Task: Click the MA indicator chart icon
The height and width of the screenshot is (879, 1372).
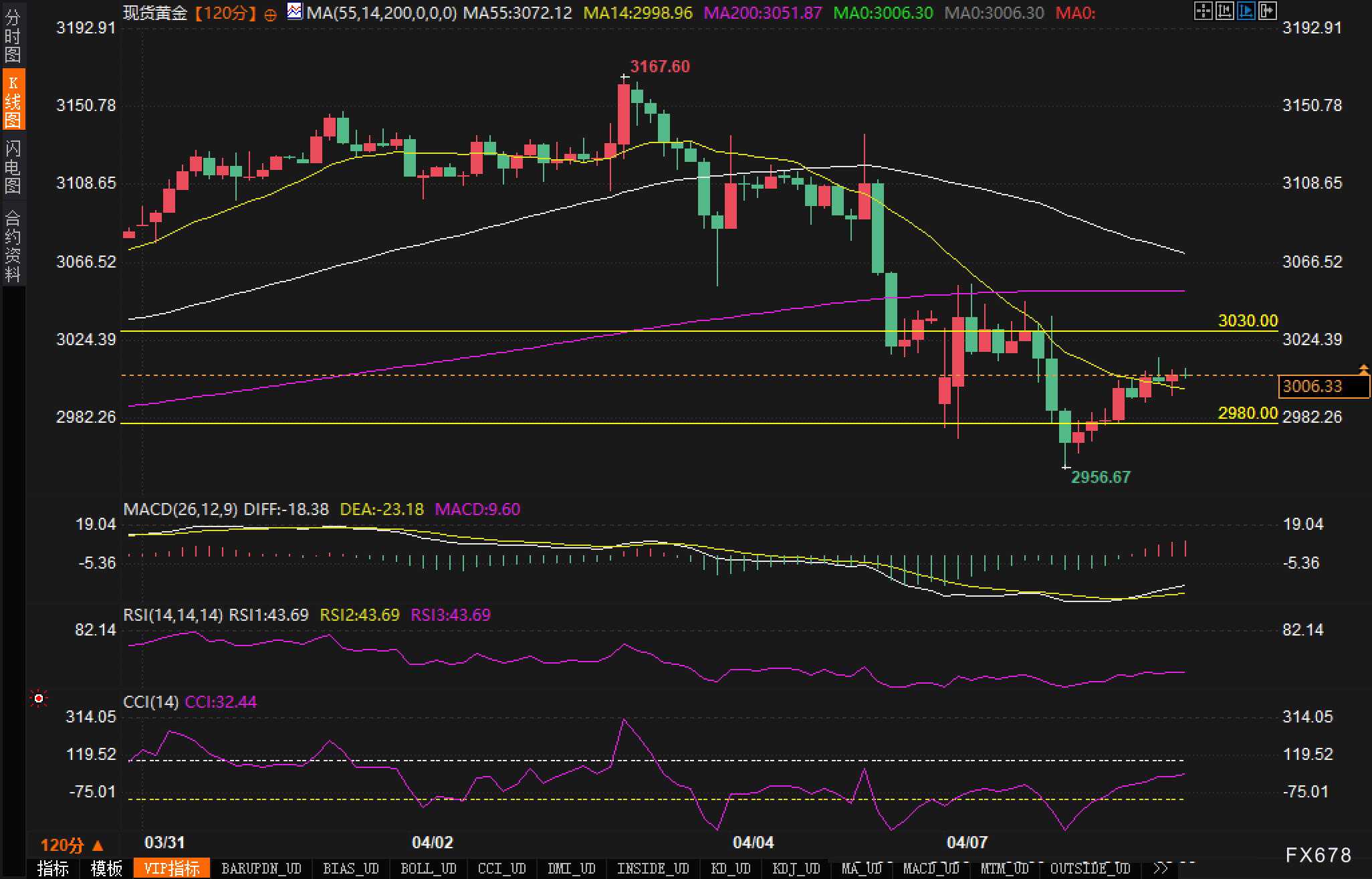Action: [x=294, y=11]
